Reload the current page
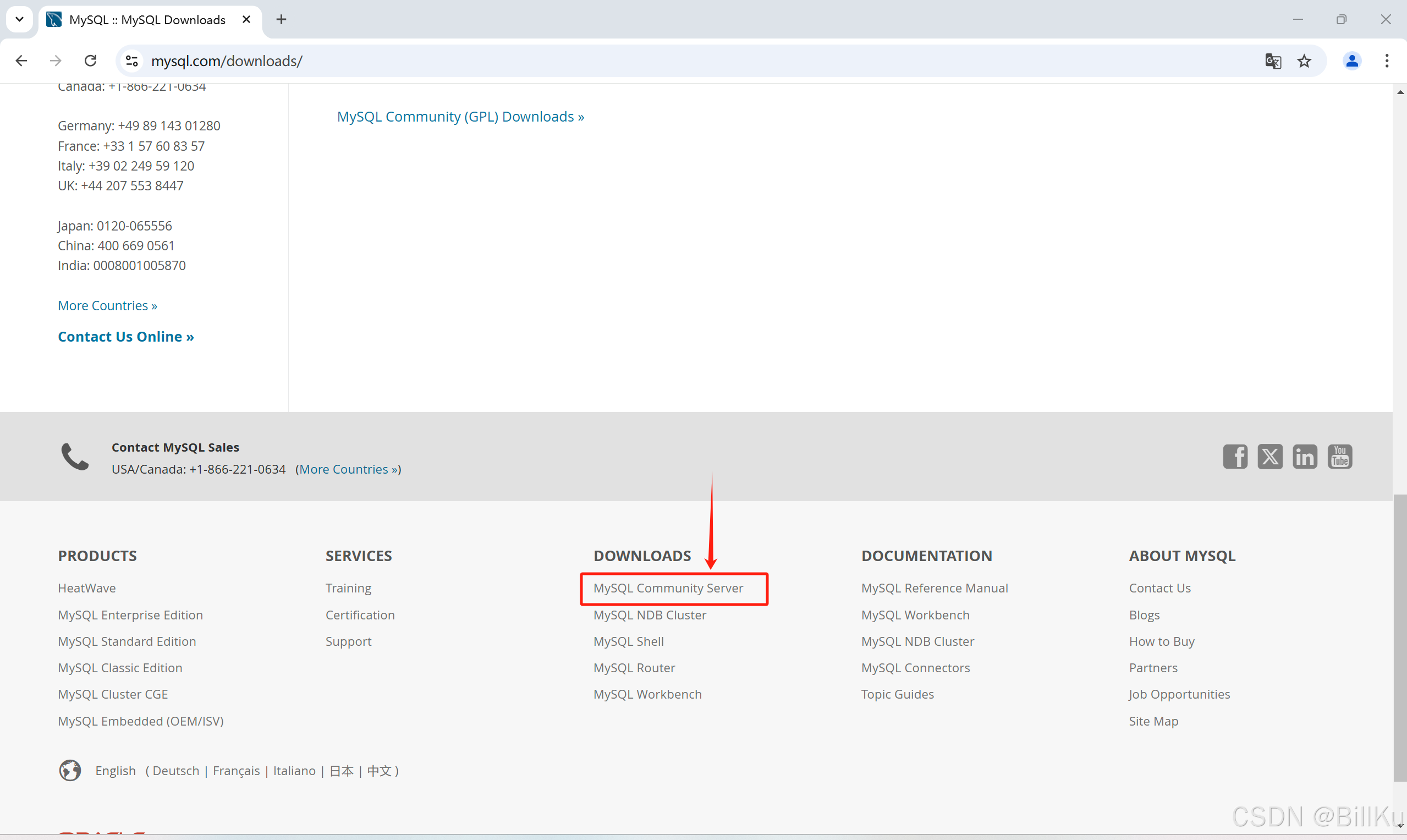The height and width of the screenshot is (840, 1407). (x=91, y=61)
